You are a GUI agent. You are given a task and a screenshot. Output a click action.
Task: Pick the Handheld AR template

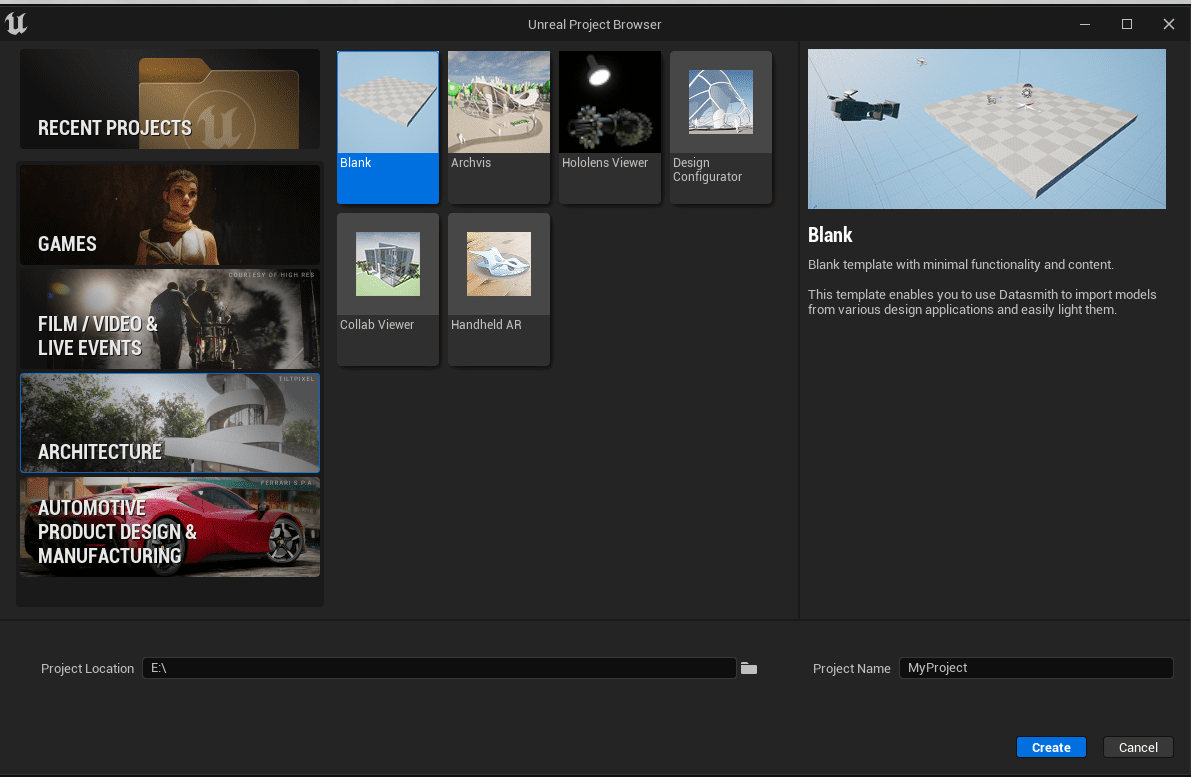pos(499,289)
